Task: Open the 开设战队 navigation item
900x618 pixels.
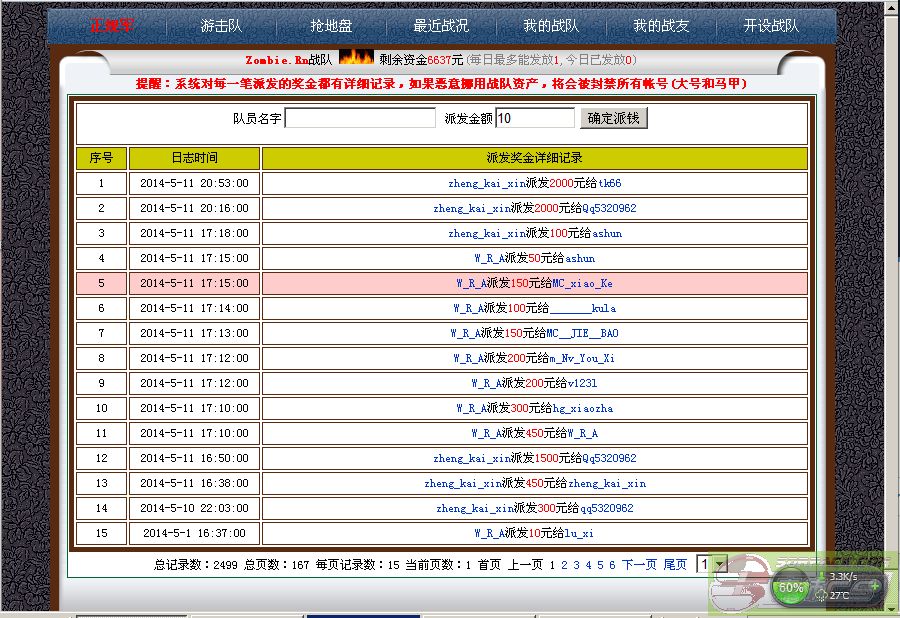Action: pyautogui.click(x=771, y=26)
